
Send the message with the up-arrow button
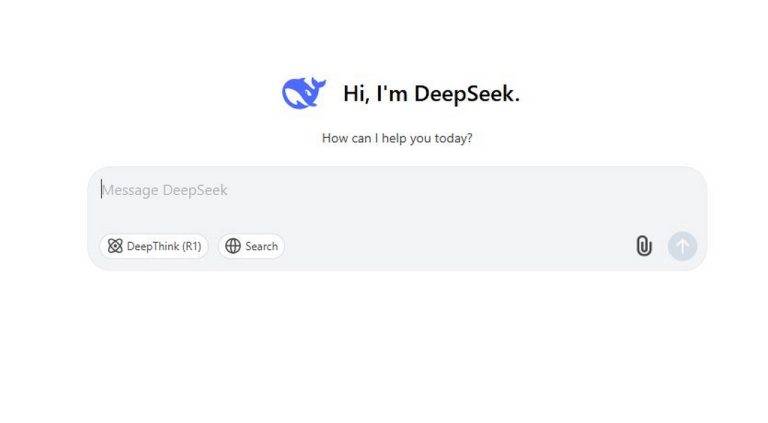coord(682,246)
